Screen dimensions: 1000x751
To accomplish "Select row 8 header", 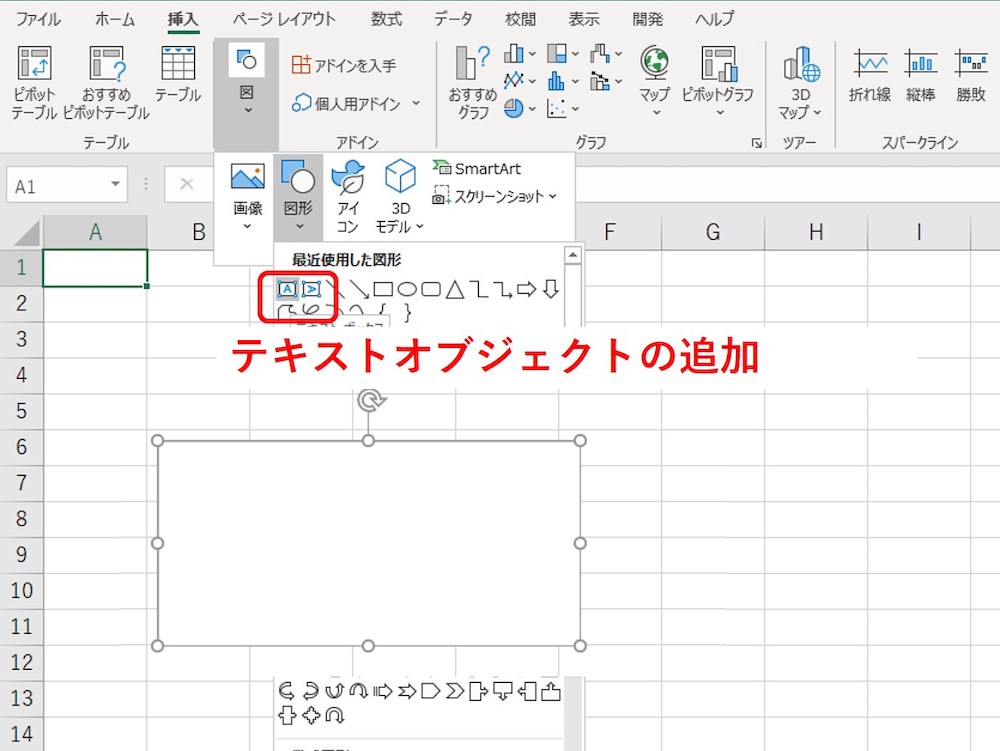I will 21,518.
